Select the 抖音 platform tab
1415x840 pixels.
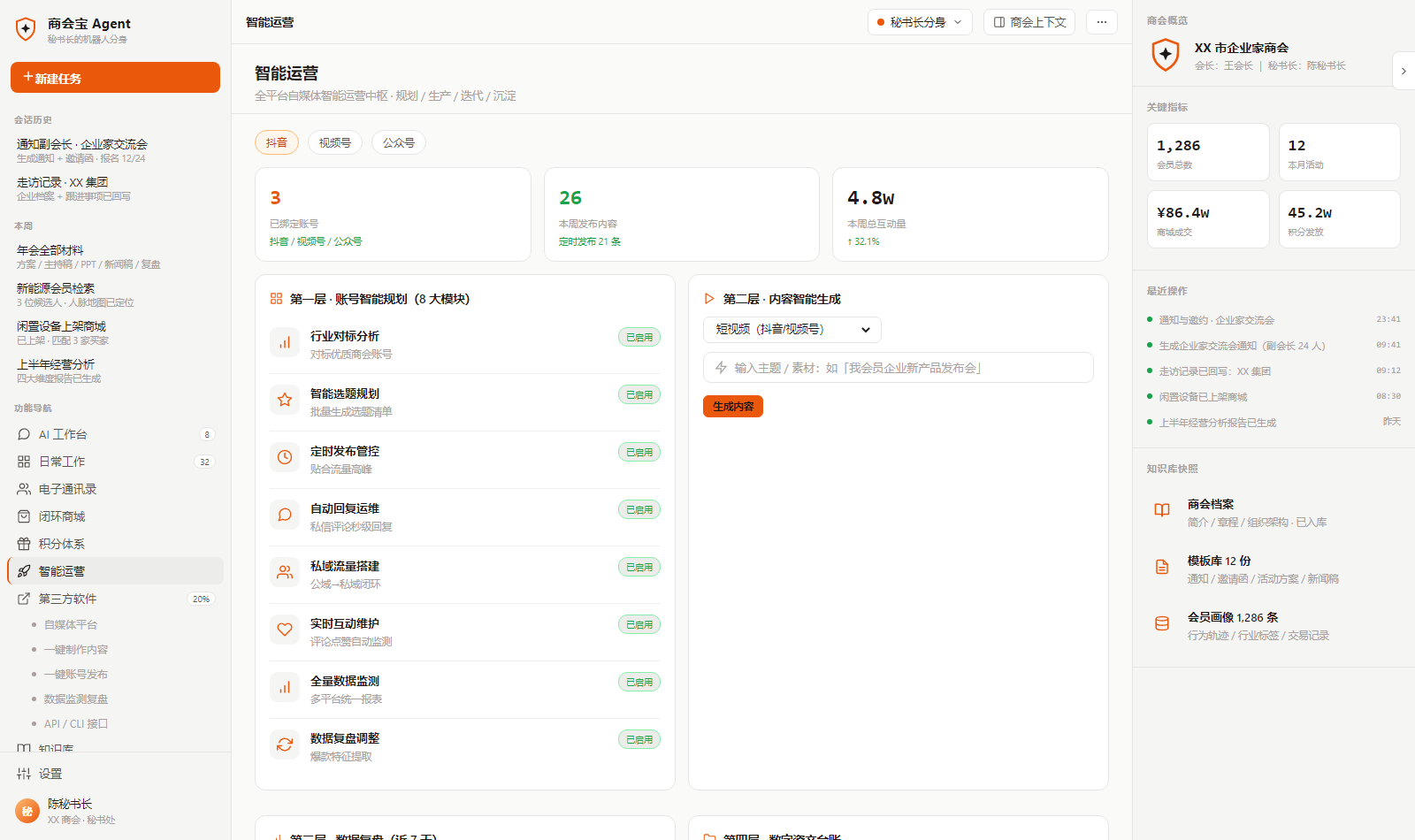[277, 142]
